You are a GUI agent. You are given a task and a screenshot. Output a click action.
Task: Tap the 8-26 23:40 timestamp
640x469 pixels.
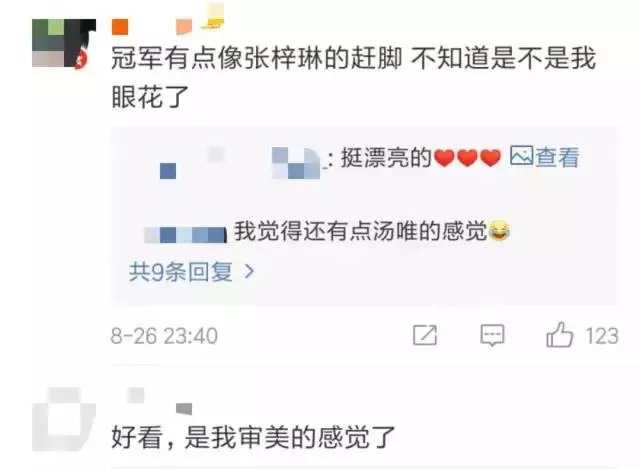point(164,336)
